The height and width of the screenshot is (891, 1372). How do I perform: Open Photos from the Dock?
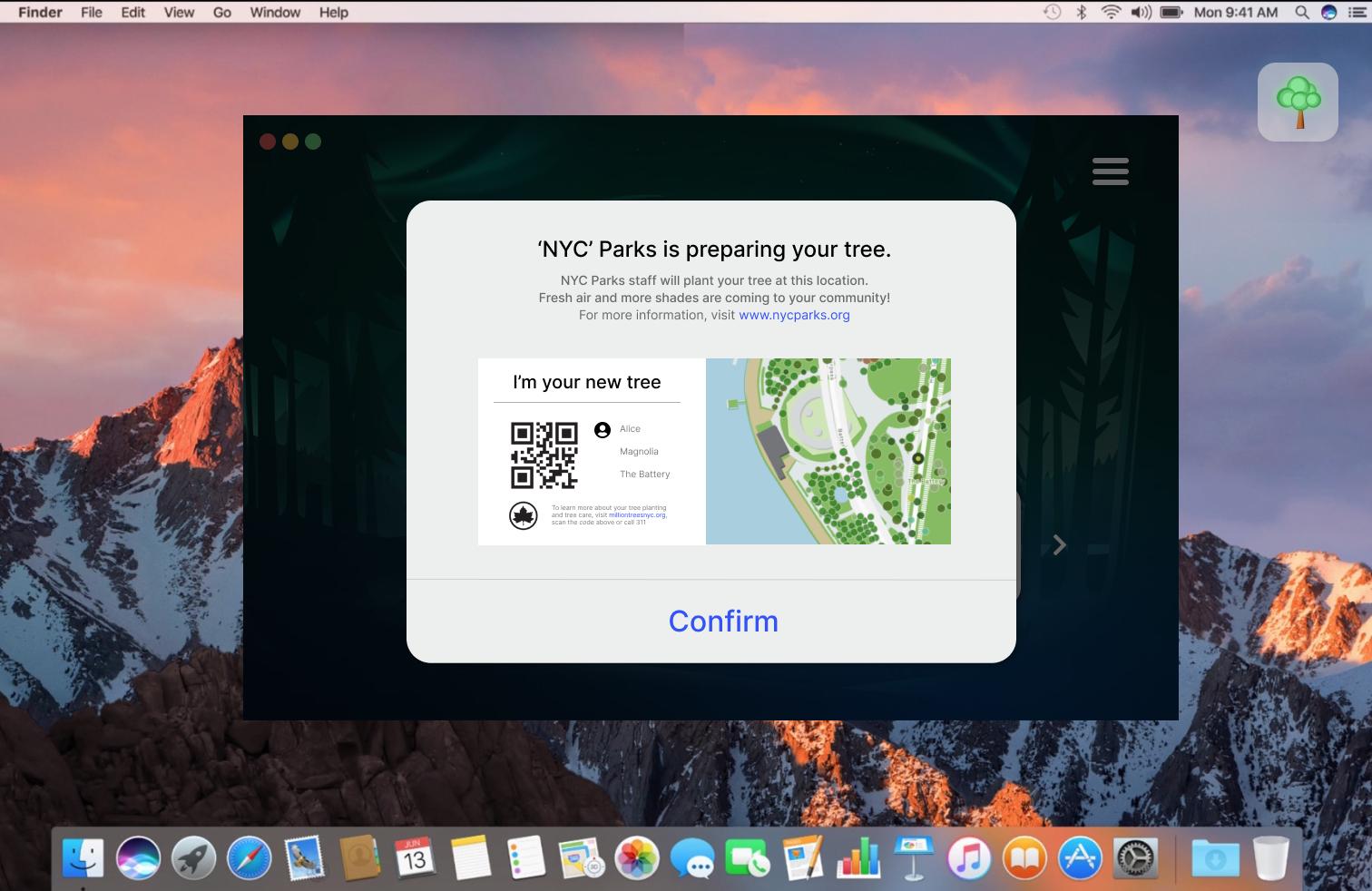(637, 857)
